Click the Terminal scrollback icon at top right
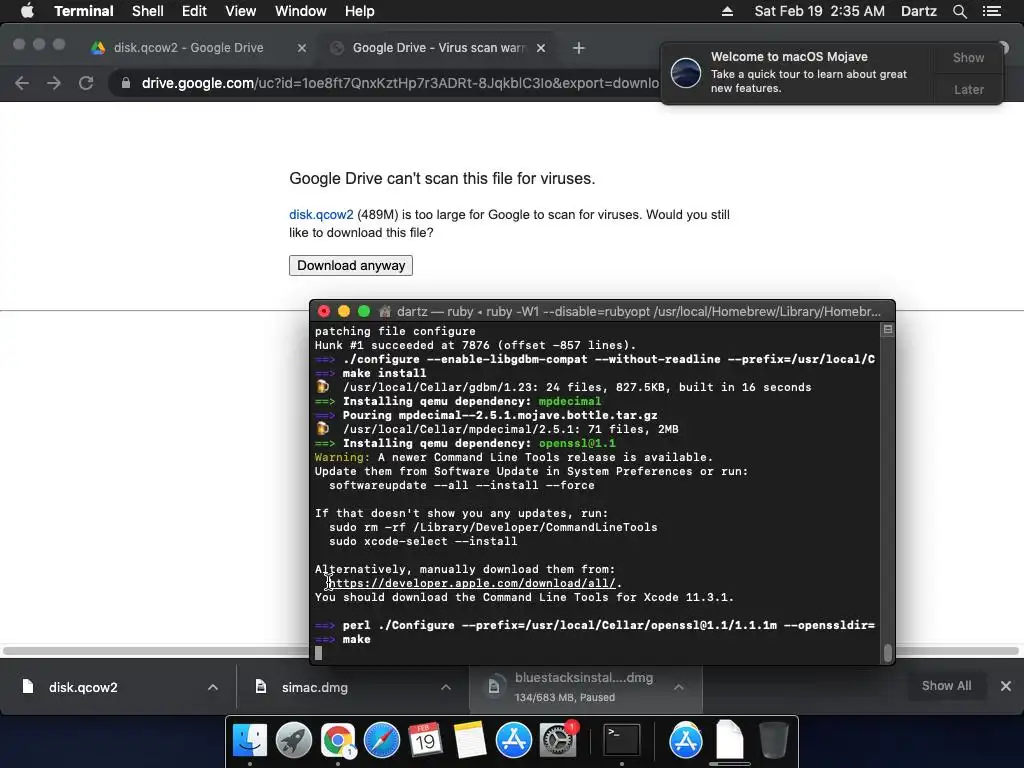Screen dimensions: 1024x768 (888, 330)
